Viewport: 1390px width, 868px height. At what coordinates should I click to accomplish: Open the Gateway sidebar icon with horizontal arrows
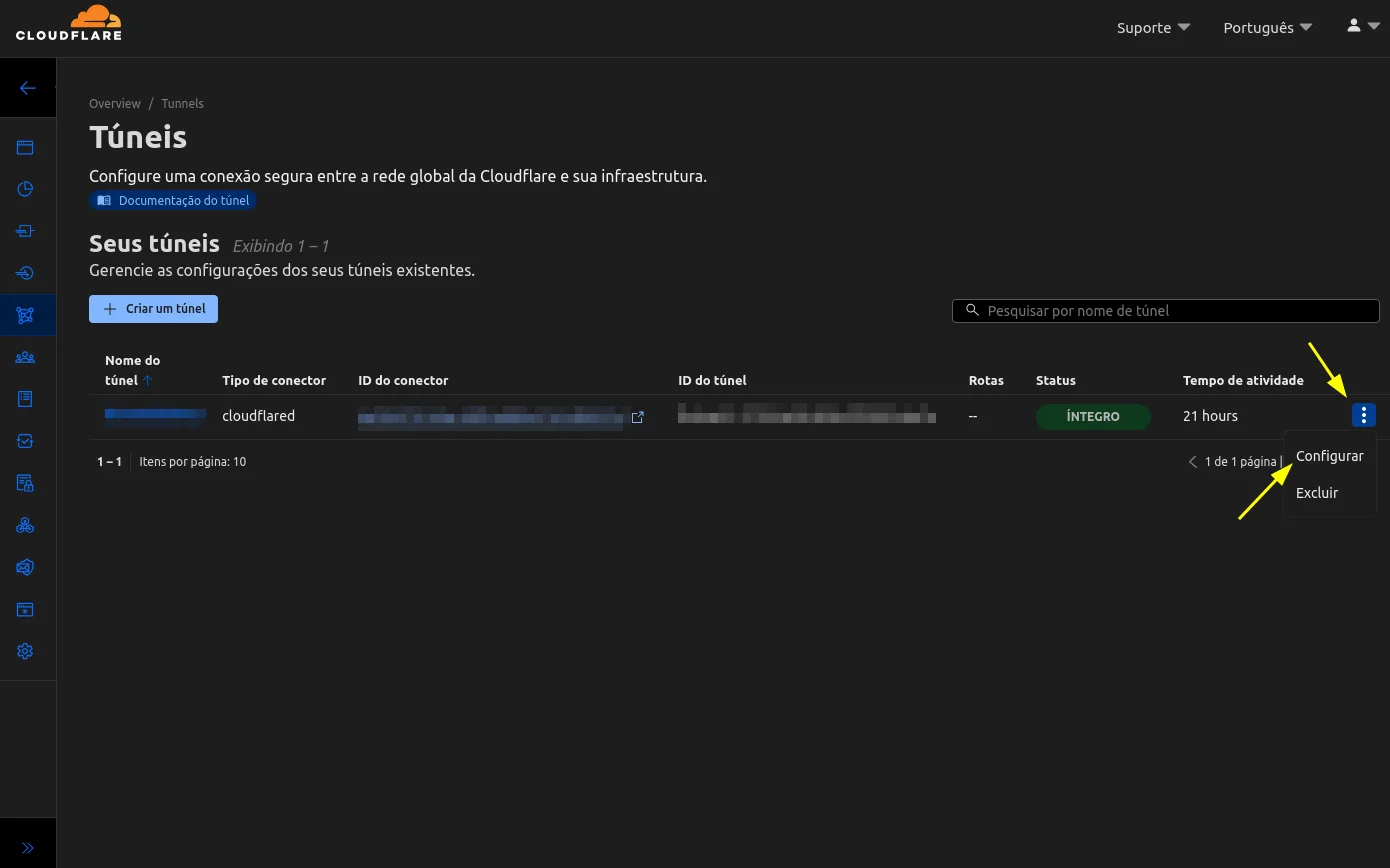[x=25, y=231]
